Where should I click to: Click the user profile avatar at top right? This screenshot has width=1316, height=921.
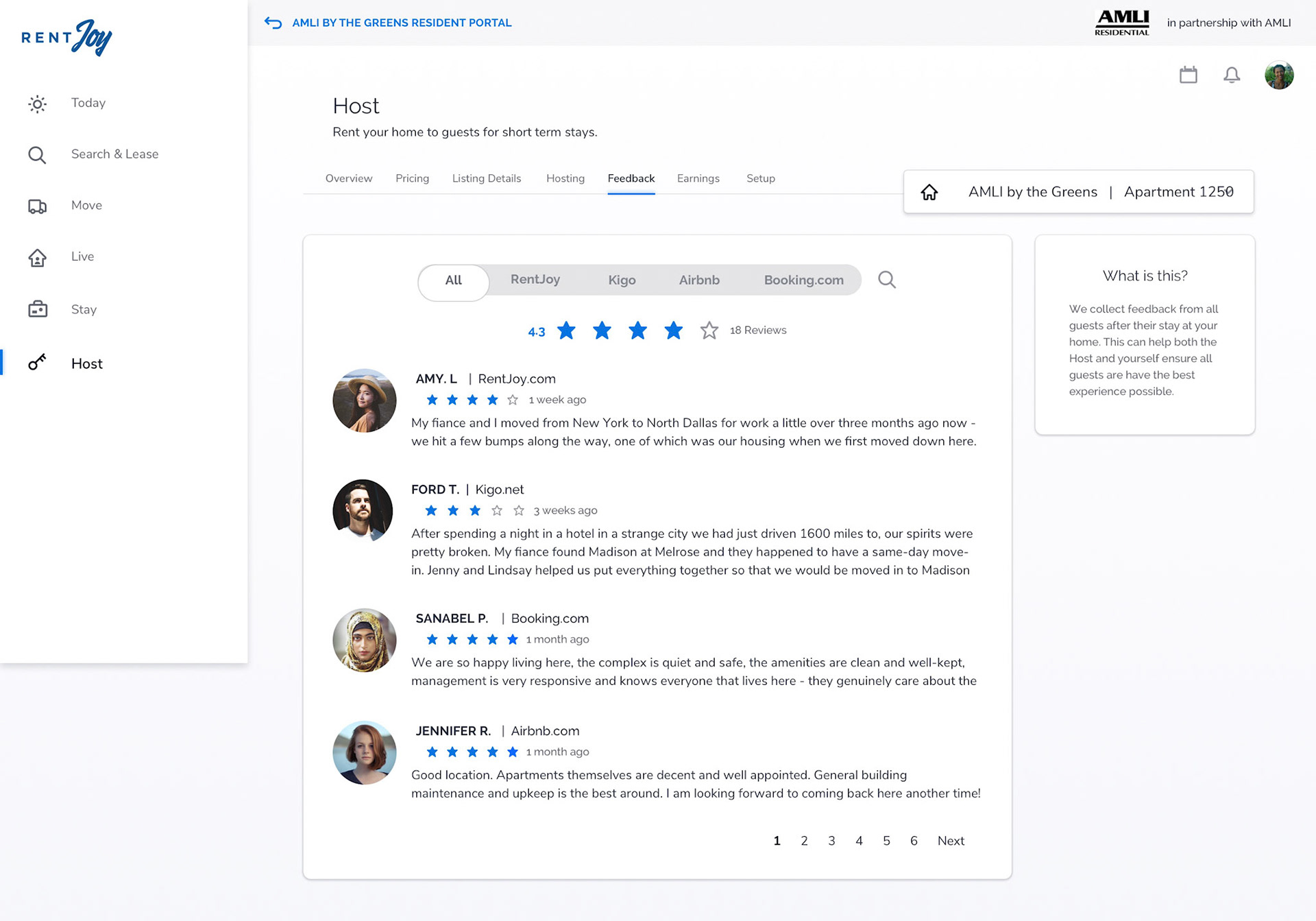(1278, 75)
